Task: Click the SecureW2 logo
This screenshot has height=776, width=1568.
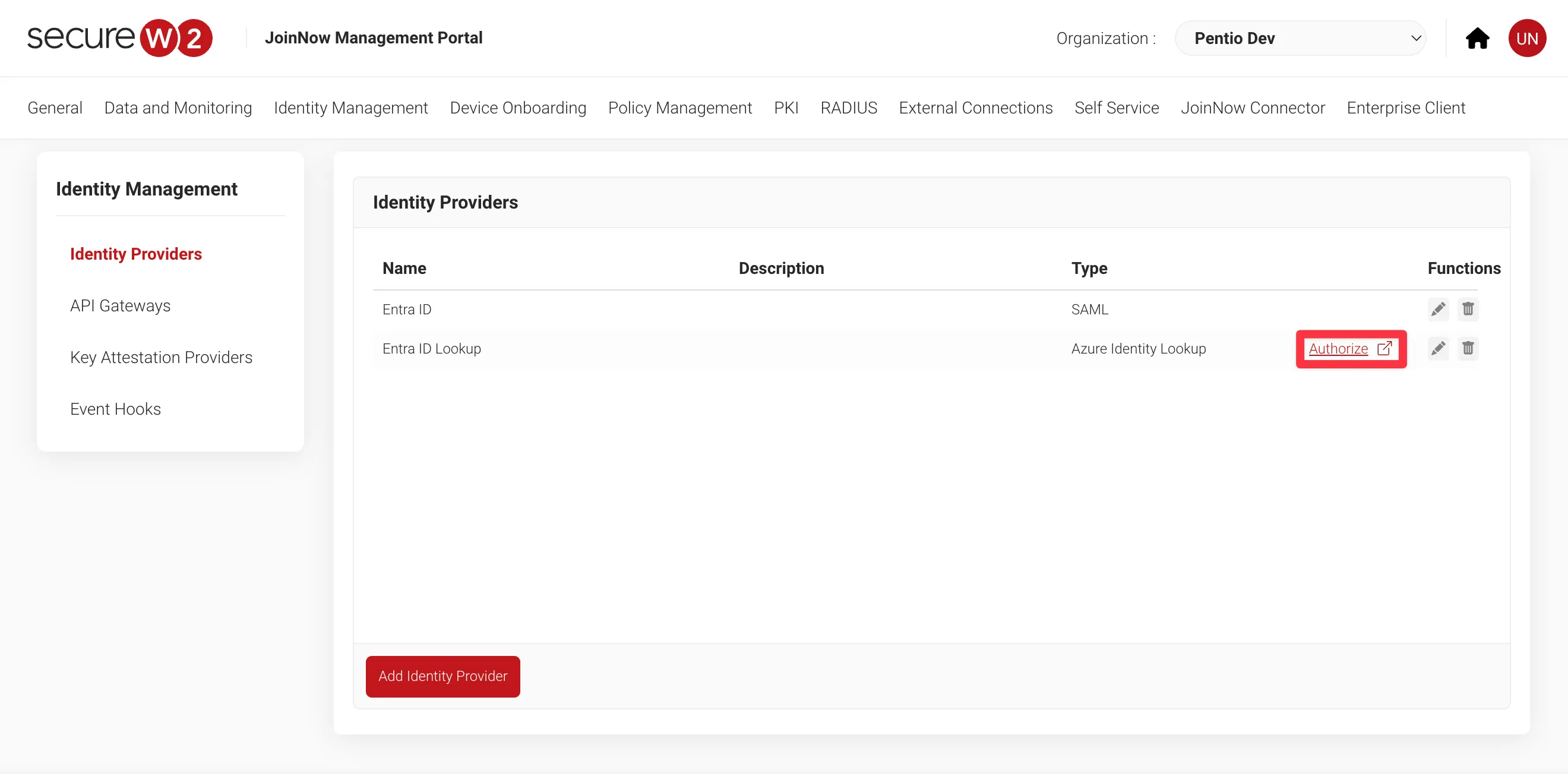Action: click(120, 38)
